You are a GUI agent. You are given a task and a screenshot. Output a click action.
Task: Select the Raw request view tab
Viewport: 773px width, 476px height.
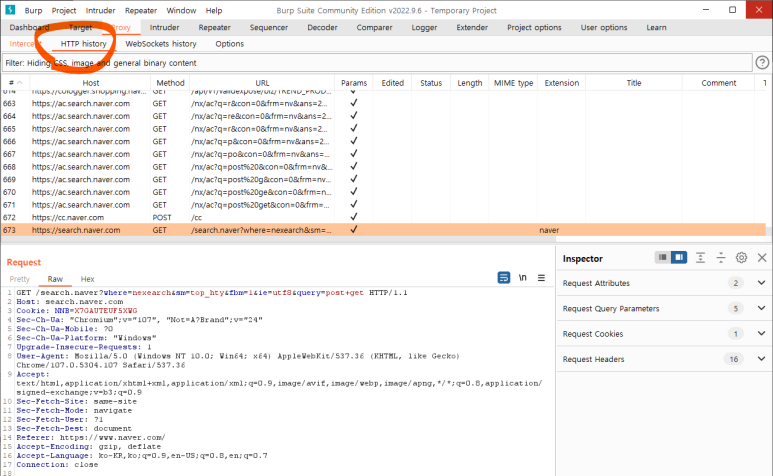pos(55,279)
